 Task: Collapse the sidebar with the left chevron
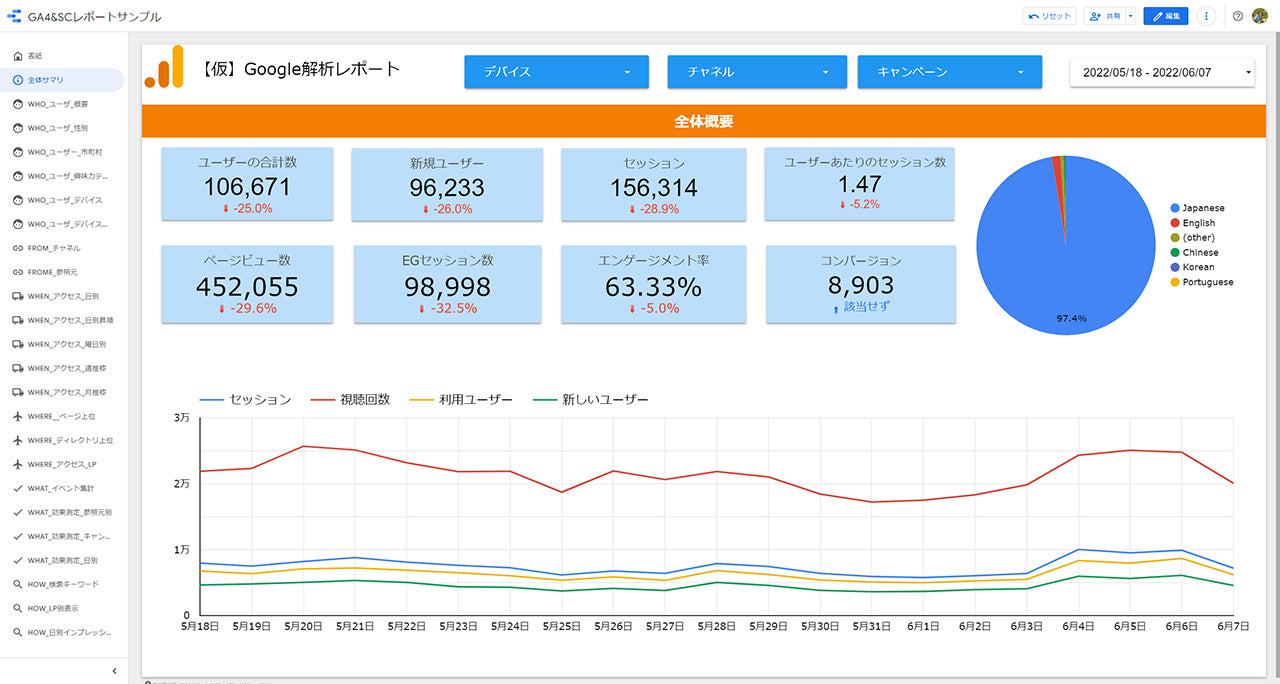114,671
